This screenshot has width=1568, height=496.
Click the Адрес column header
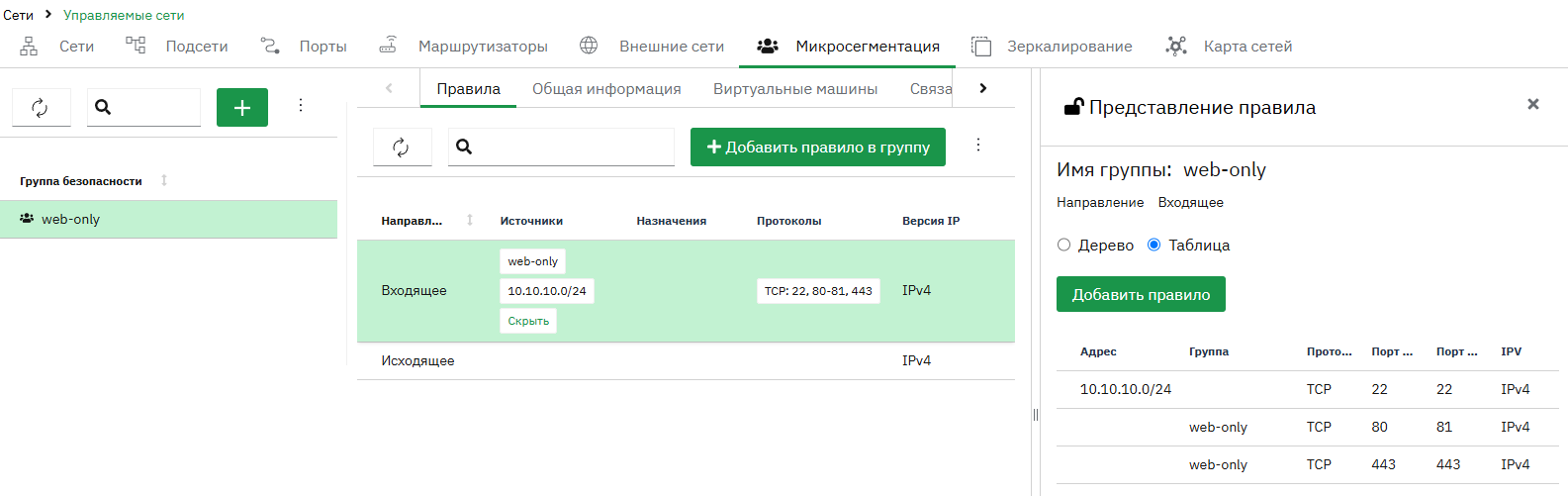coord(1098,351)
